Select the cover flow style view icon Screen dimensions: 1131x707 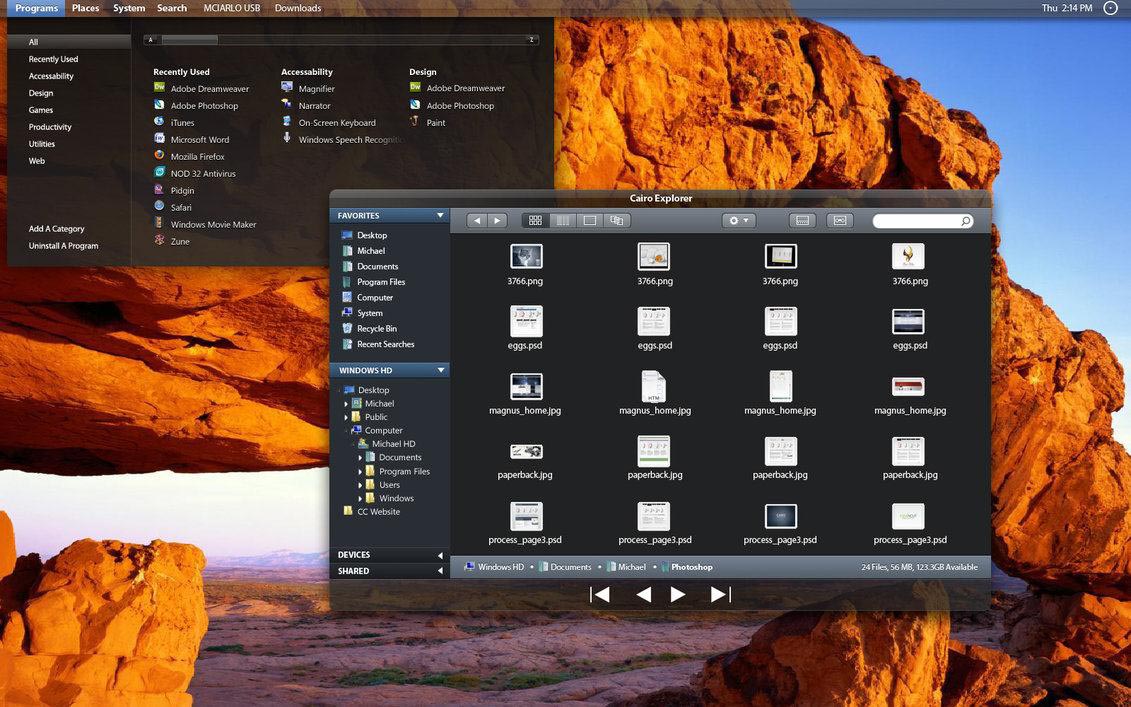point(617,221)
